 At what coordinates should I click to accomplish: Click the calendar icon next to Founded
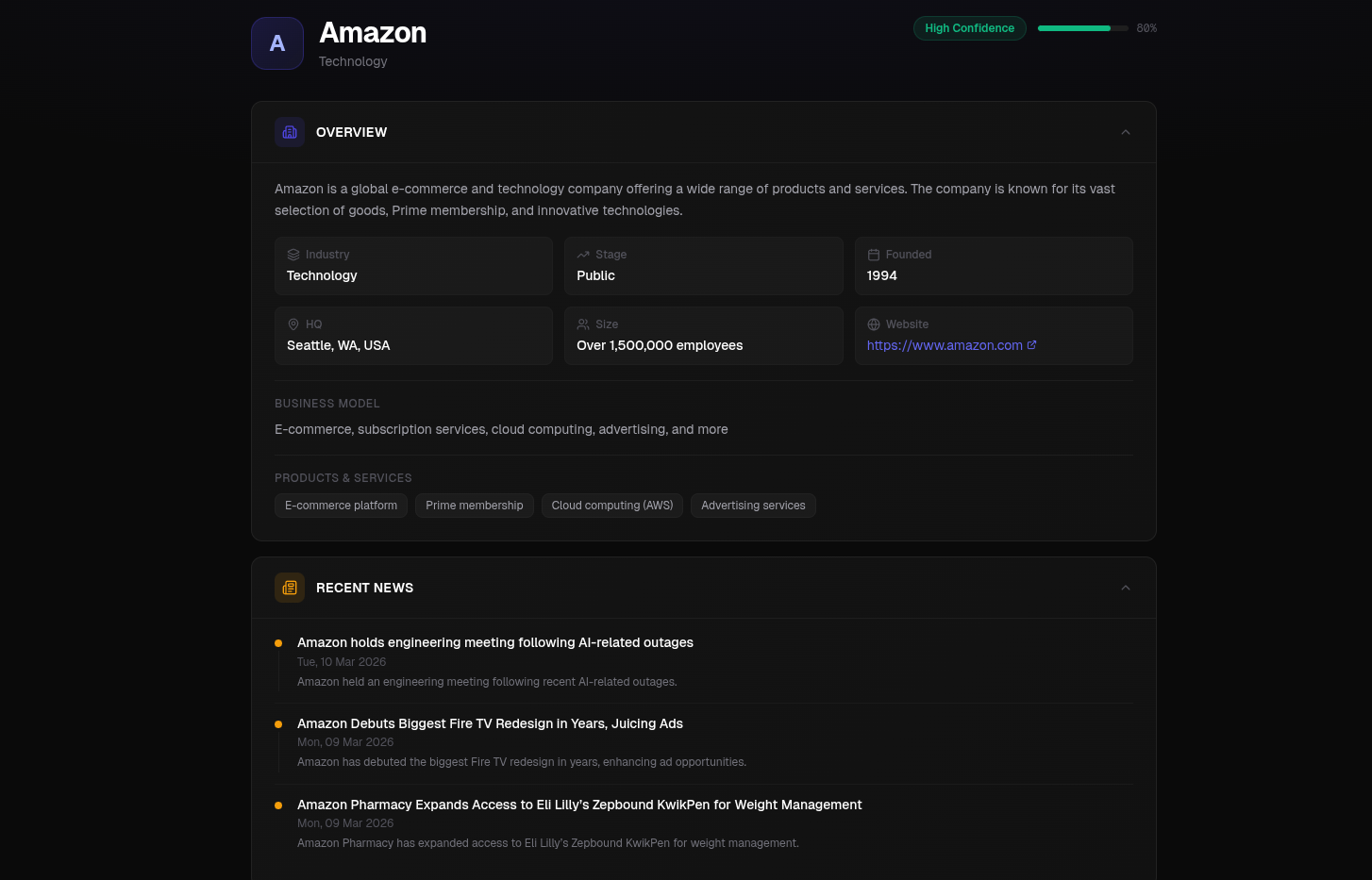(874, 255)
